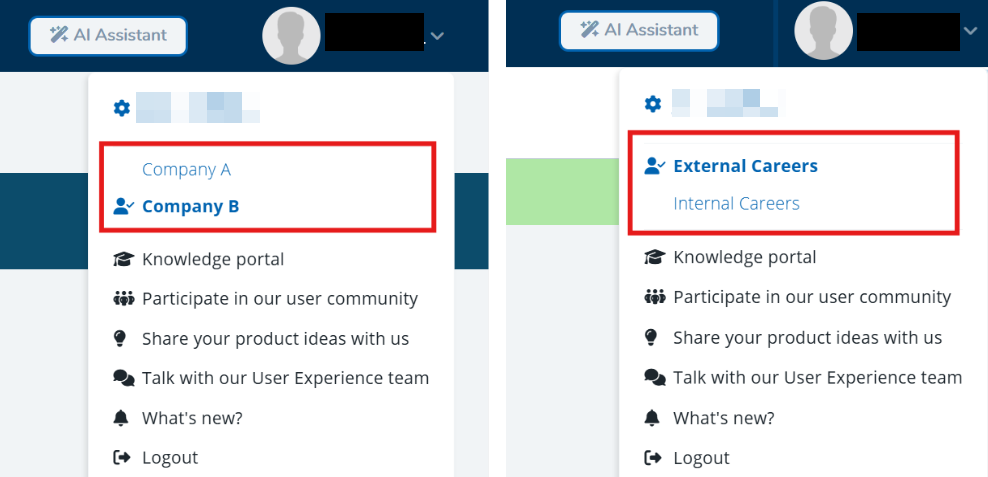This screenshot has height=477, width=988.
Task: Launch AI Assistant button in right screenshot
Action: click(639, 30)
